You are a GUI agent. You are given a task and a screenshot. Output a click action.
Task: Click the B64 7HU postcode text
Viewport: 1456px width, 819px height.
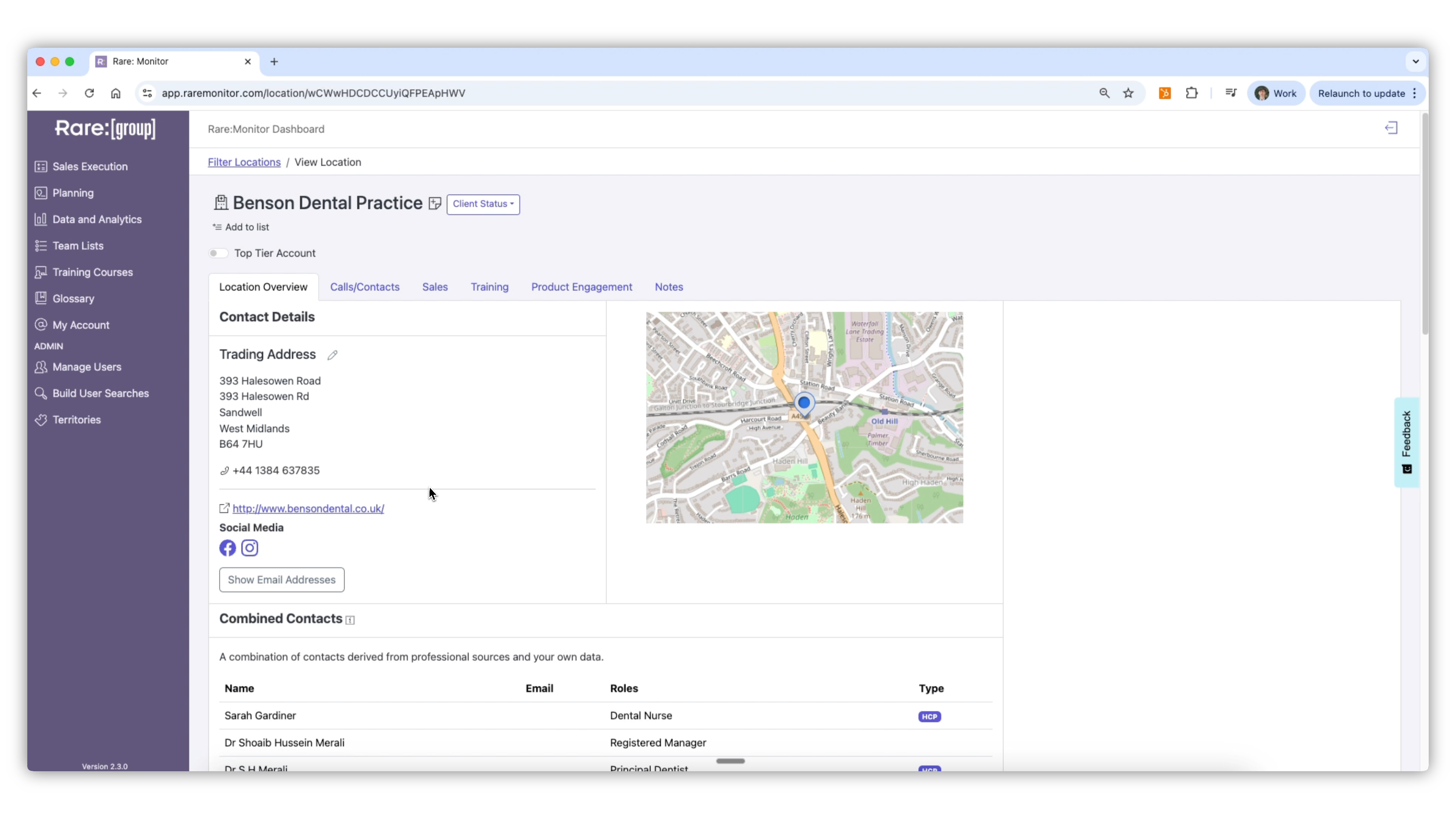click(241, 444)
